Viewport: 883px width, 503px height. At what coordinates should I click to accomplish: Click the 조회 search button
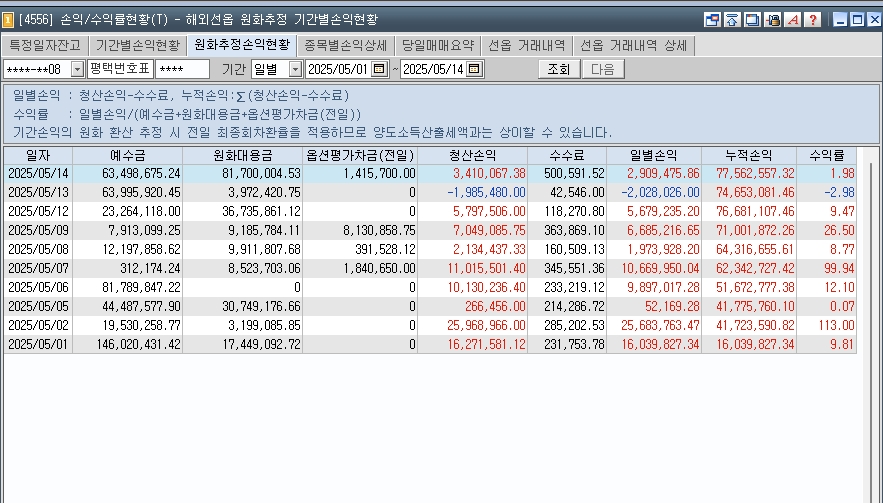559,69
